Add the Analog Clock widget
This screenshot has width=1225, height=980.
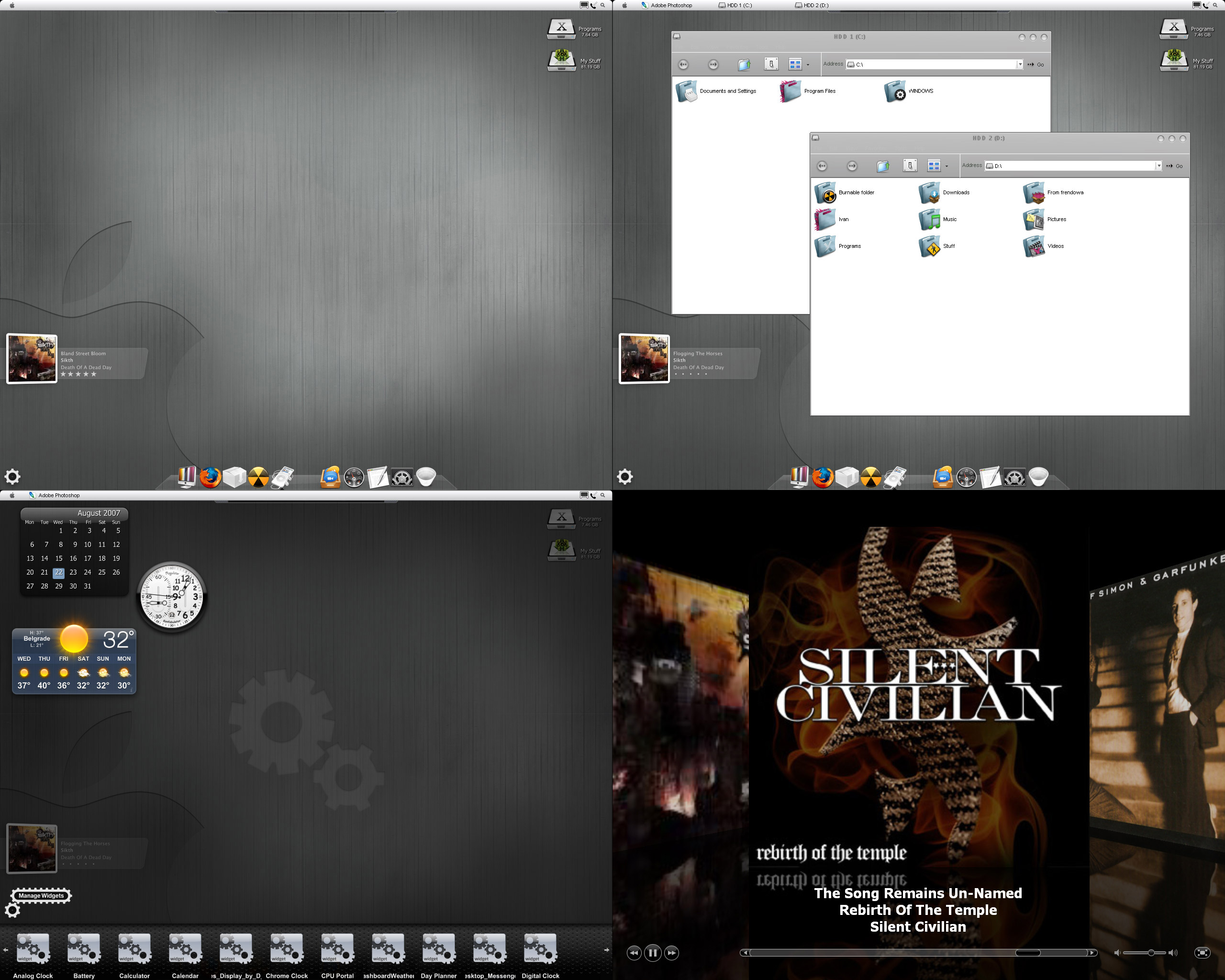point(33,956)
